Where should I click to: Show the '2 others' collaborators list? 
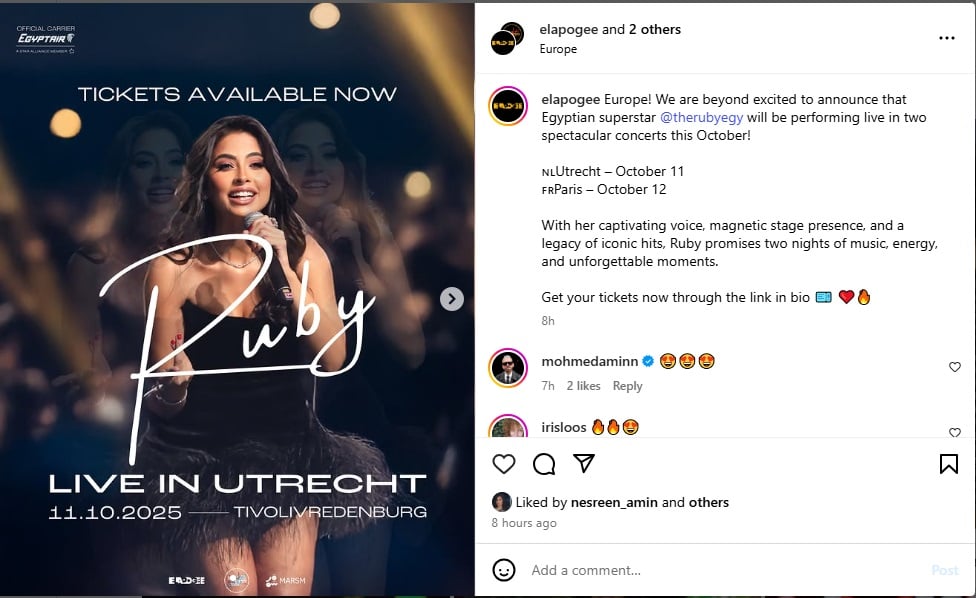point(655,29)
